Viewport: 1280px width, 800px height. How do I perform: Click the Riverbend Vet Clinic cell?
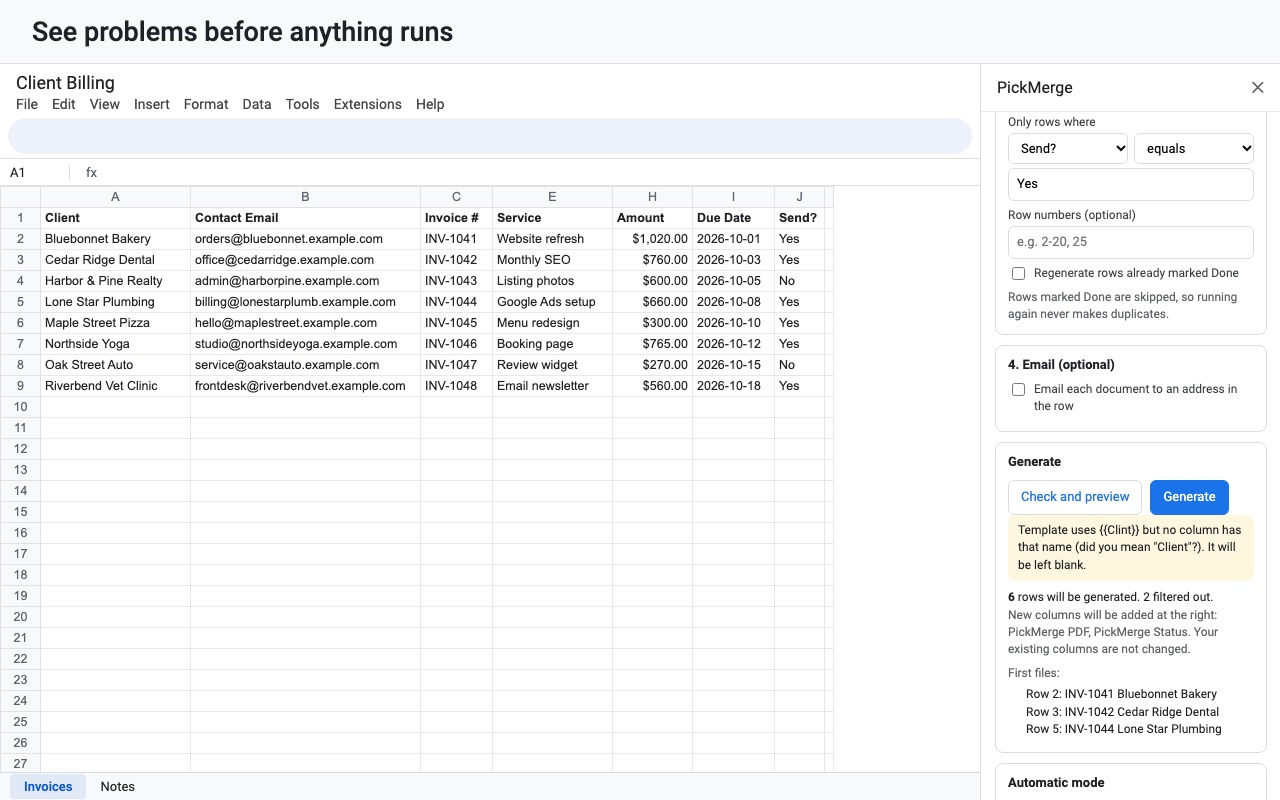point(115,386)
